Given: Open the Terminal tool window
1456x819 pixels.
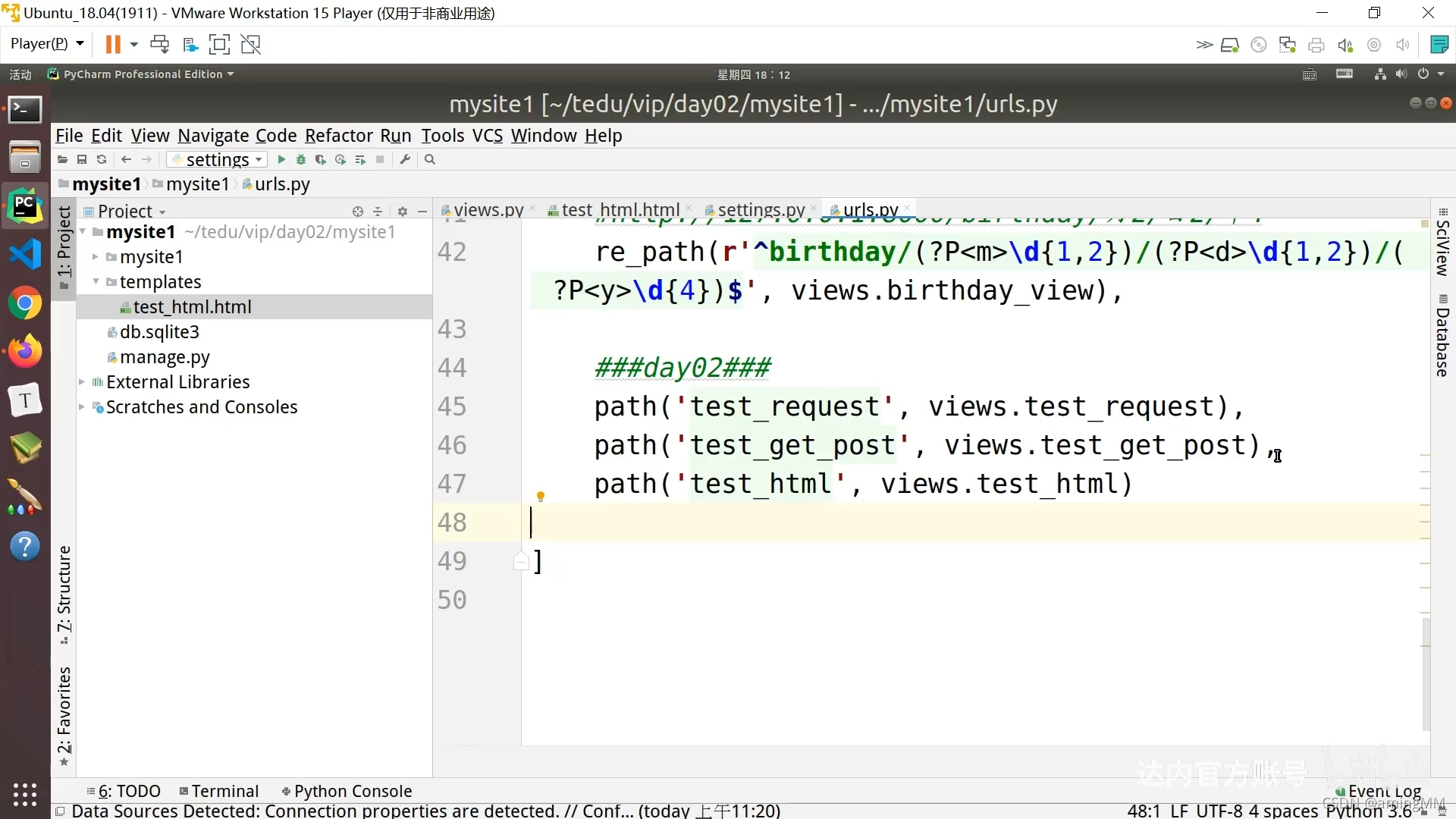Looking at the screenshot, I should [219, 791].
